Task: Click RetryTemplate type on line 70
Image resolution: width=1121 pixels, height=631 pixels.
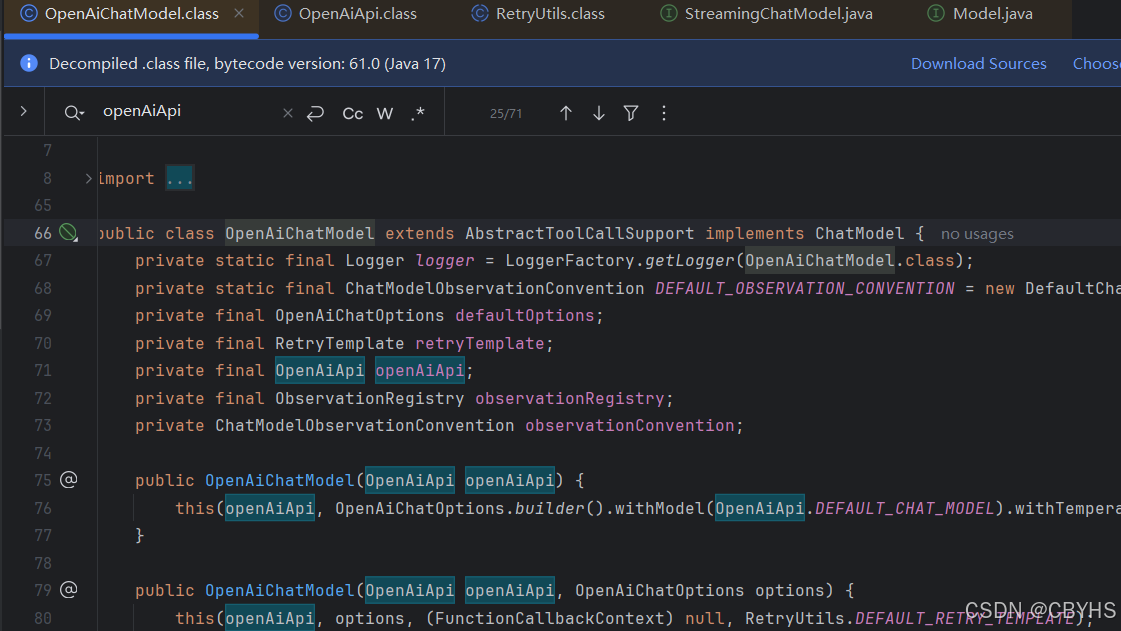Action: coord(340,344)
